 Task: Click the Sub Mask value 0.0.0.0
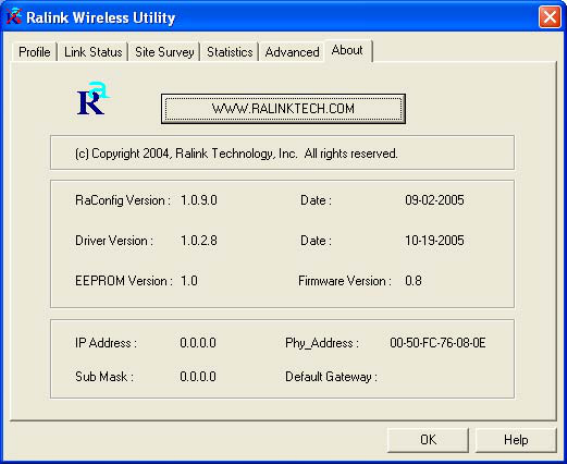(x=198, y=376)
